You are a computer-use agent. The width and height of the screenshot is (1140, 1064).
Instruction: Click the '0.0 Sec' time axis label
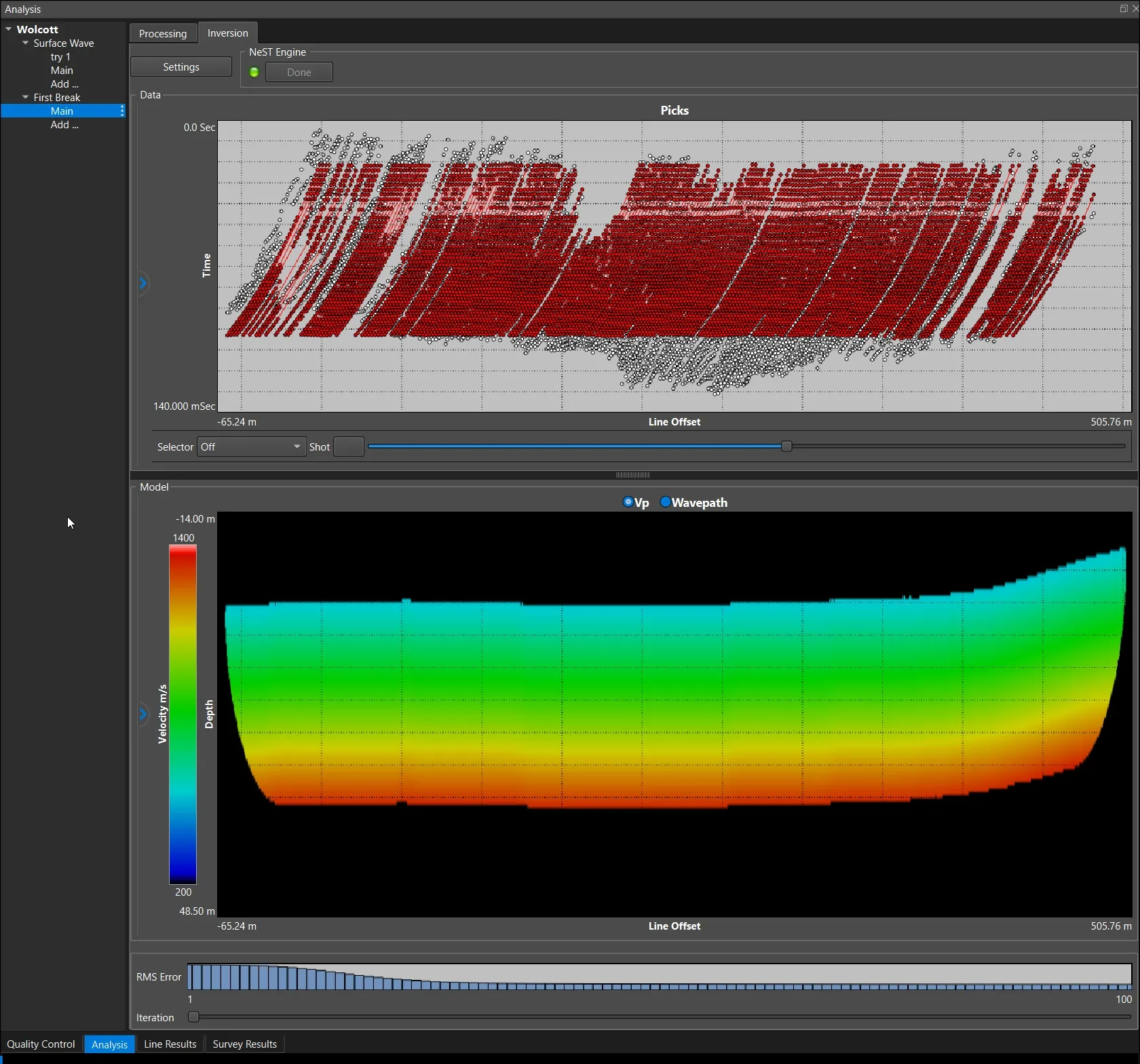199,127
